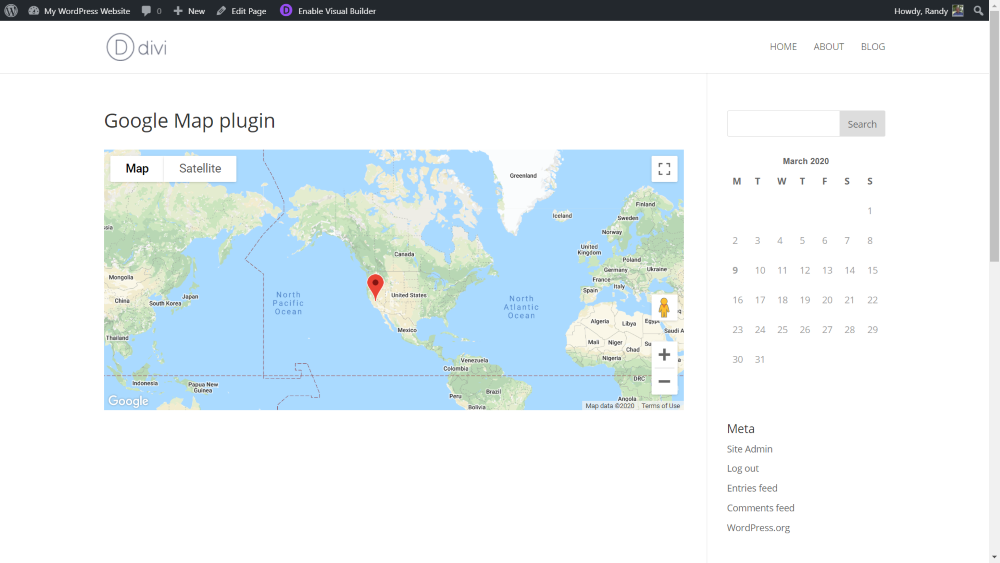Click the scrollbar down arrow

tap(994, 557)
